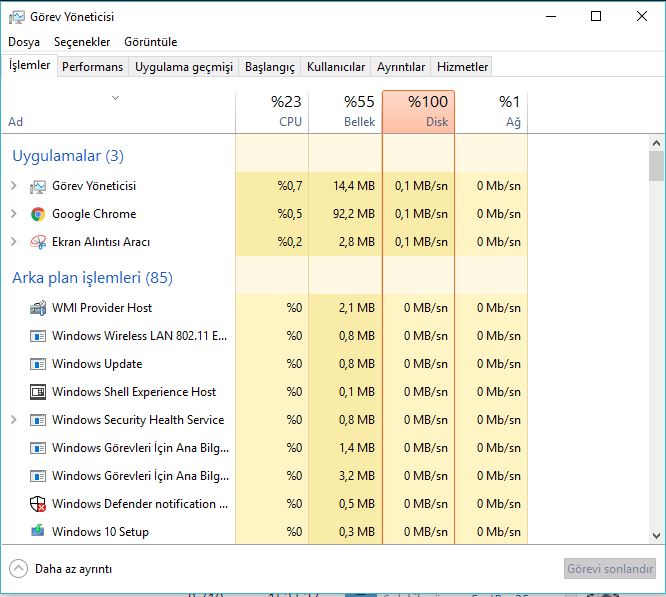Open the Kullanıcılar tab
666x597 pixels.
point(336,67)
